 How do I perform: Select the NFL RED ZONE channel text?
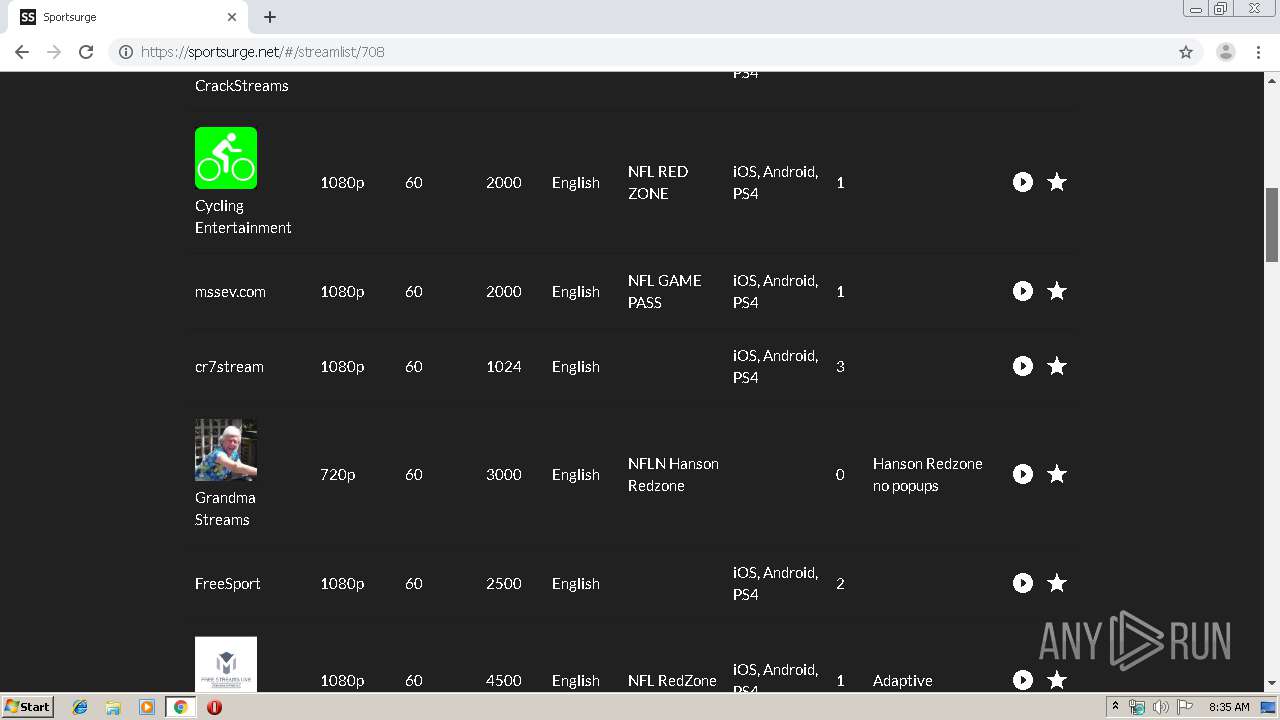658,183
